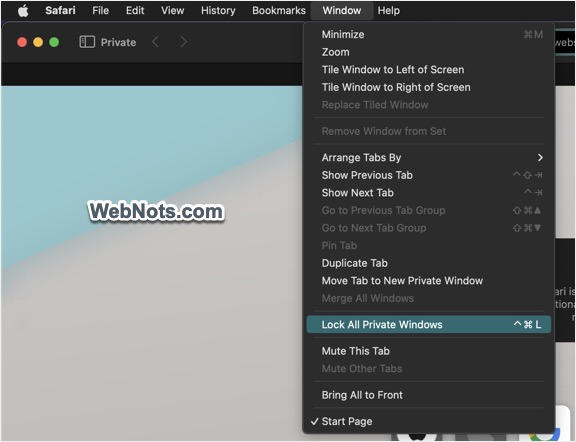This screenshot has height=442, width=576.
Task: Open the File menu
Action: click(100, 10)
